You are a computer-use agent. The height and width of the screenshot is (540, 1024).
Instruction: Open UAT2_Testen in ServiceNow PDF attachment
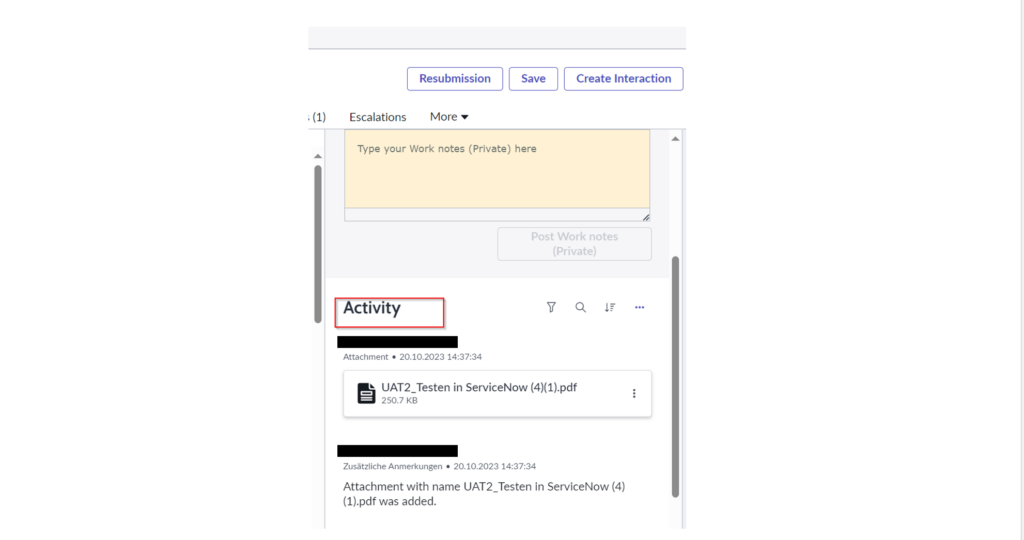click(x=479, y=387)
